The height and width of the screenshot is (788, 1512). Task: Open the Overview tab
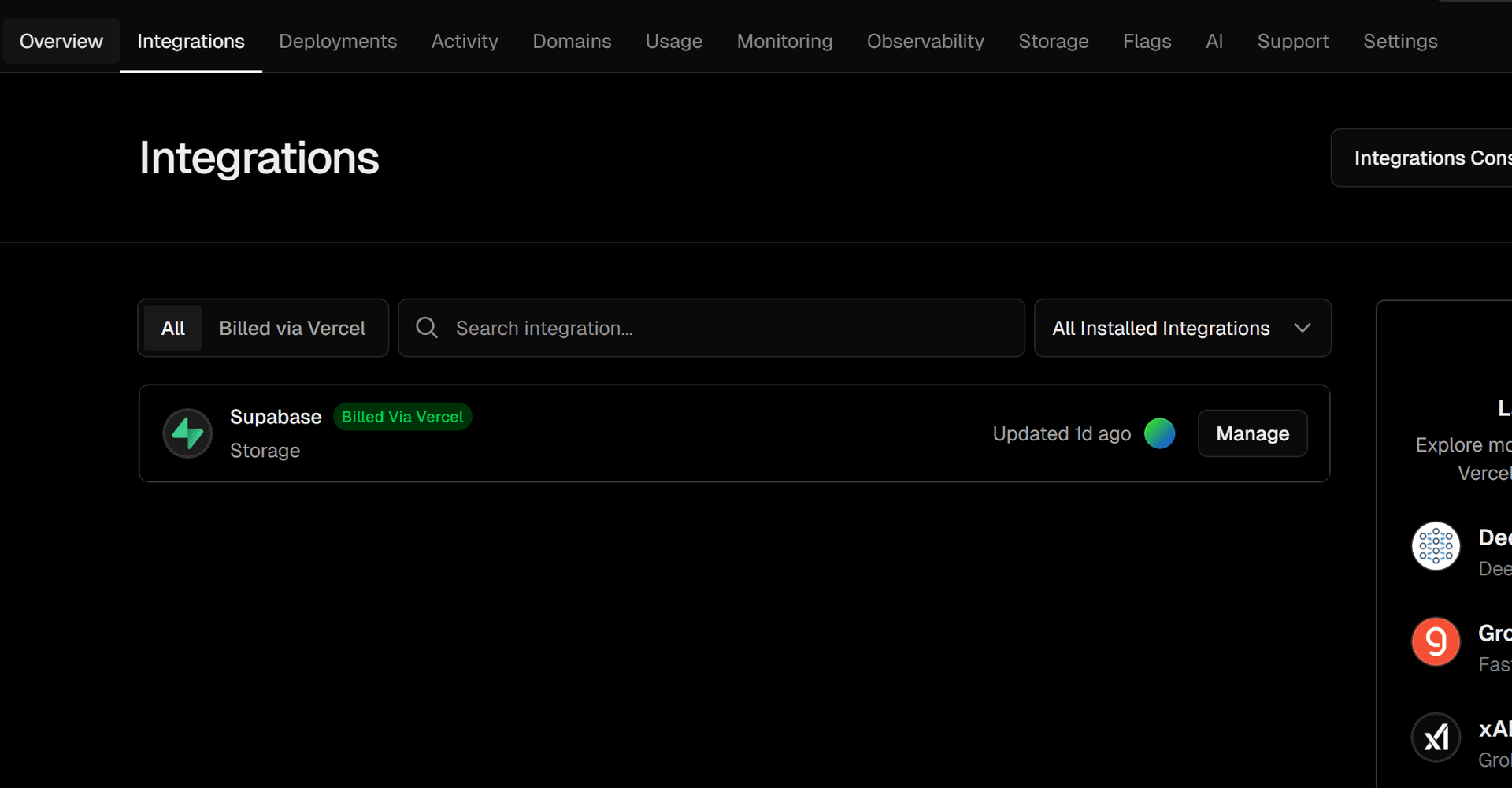[x=61, y=41]
